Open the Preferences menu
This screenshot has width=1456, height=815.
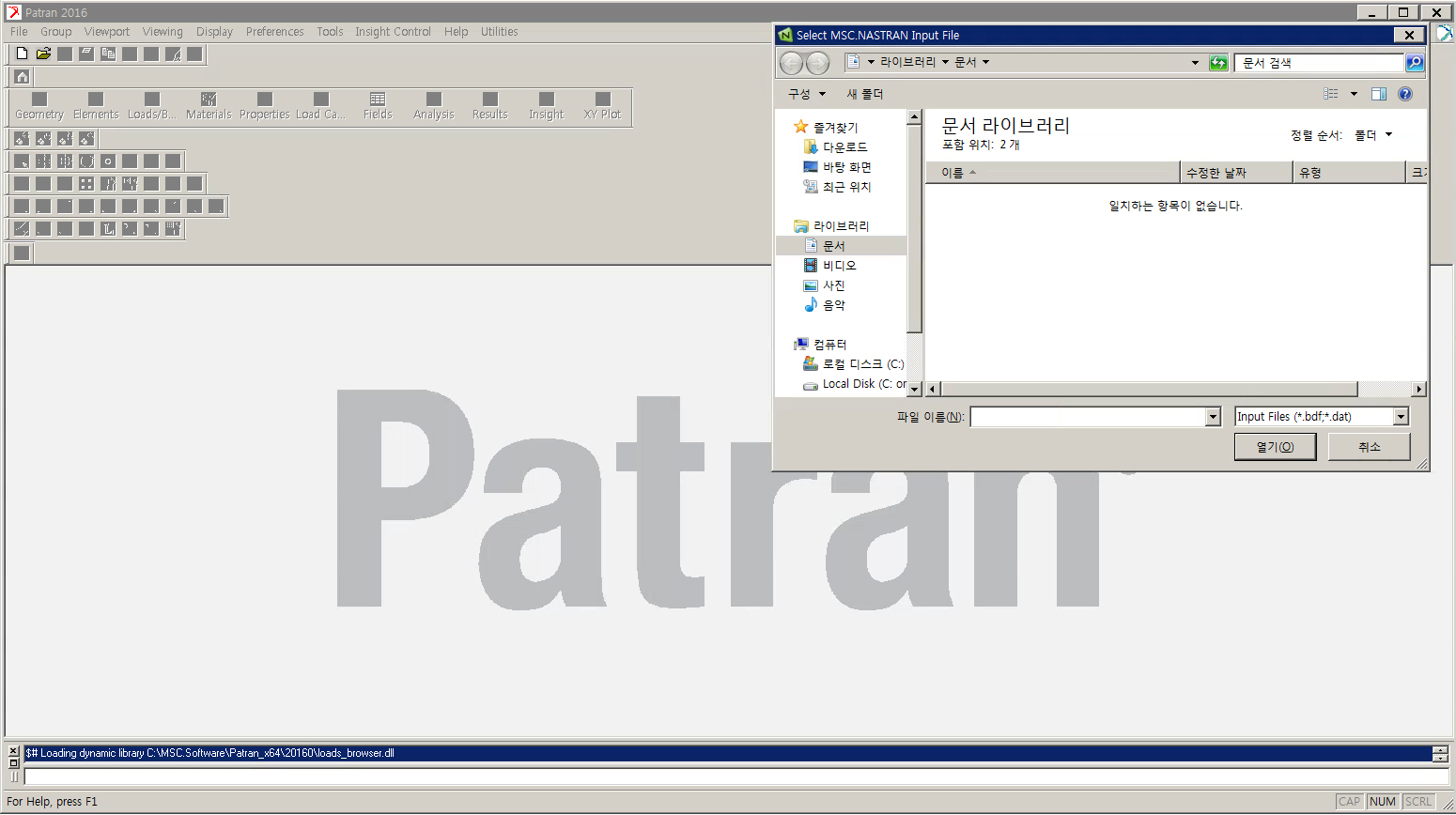click(274, 32)
